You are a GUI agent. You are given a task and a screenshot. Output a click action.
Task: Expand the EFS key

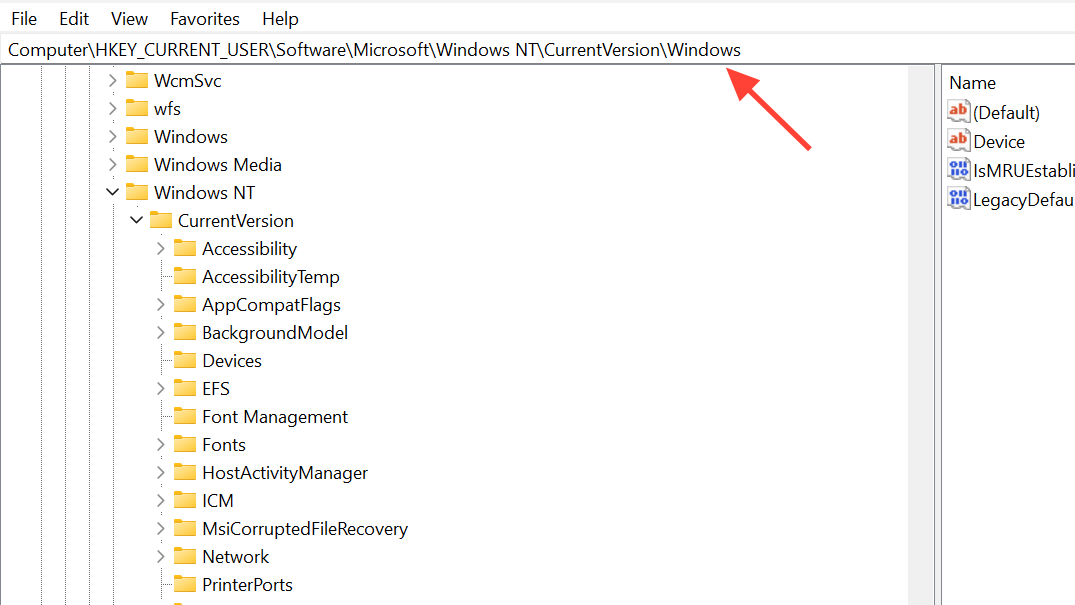tap(160, 388)
